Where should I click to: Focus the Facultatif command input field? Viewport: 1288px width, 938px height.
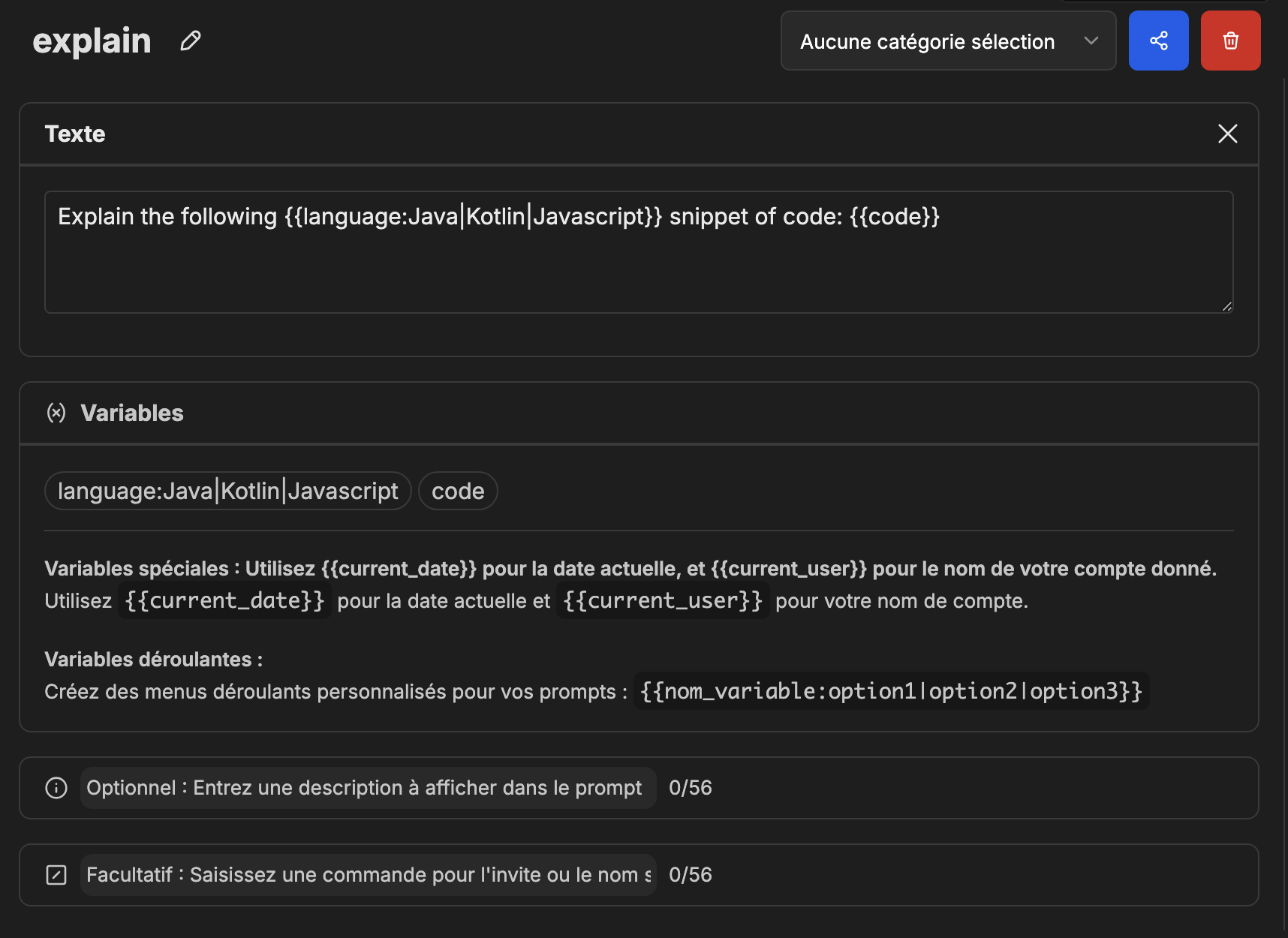click(368, 875)
